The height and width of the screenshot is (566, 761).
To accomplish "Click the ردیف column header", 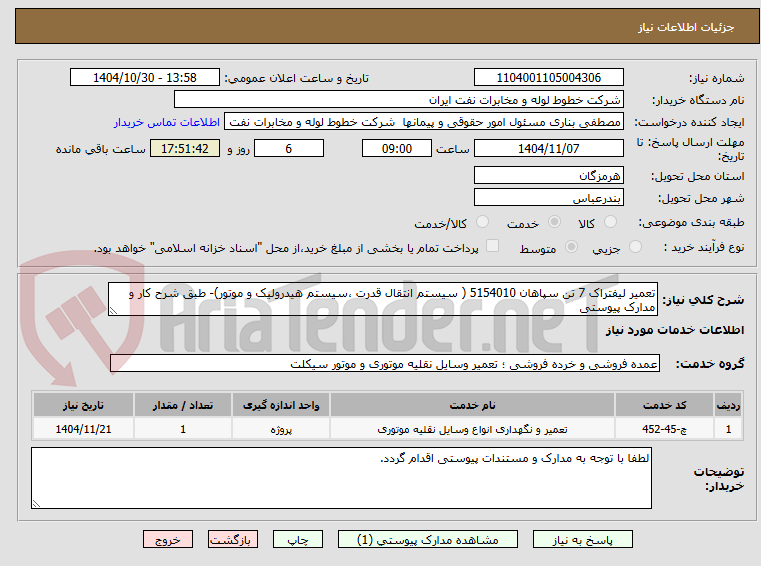I will point(728,405).
